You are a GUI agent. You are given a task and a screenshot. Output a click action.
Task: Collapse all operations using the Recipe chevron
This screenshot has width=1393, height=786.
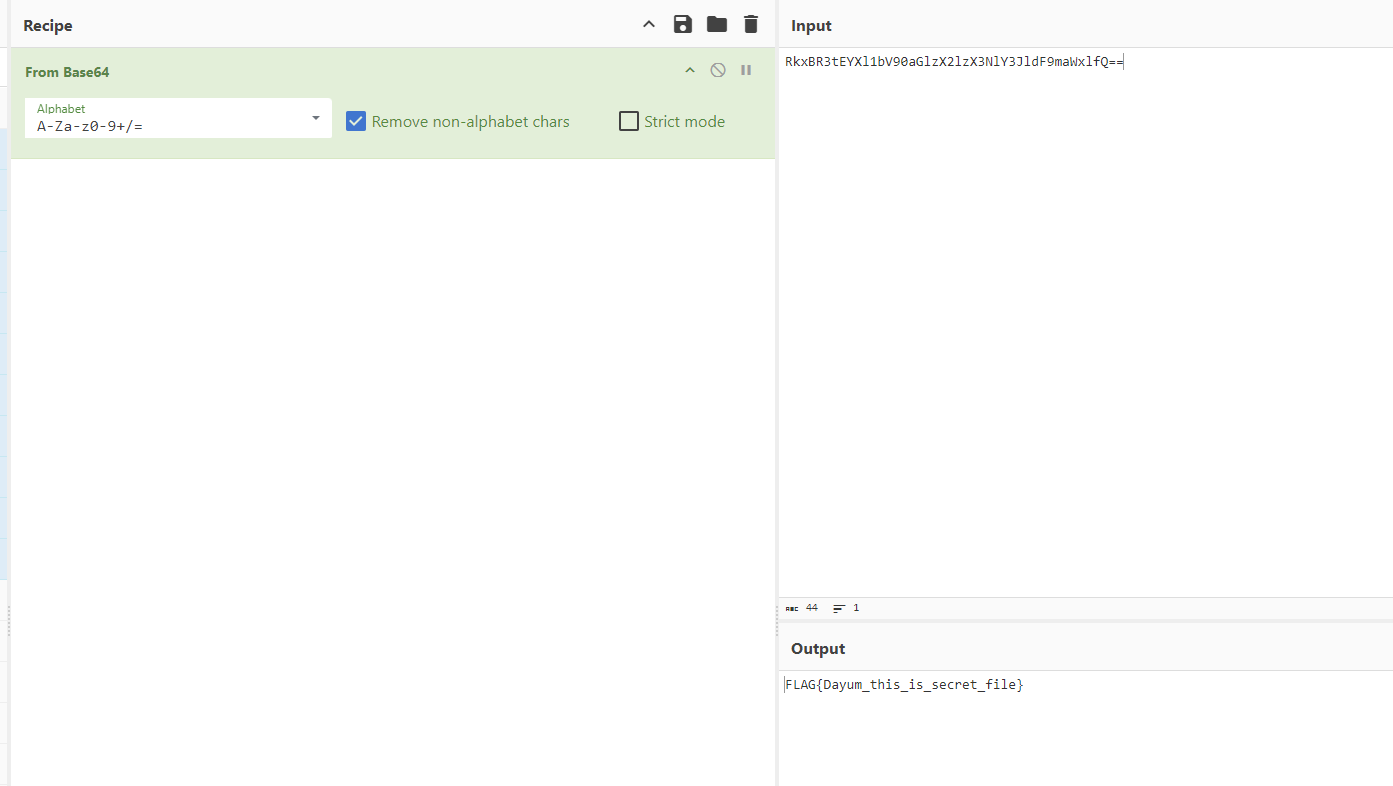tap(649, 25)
